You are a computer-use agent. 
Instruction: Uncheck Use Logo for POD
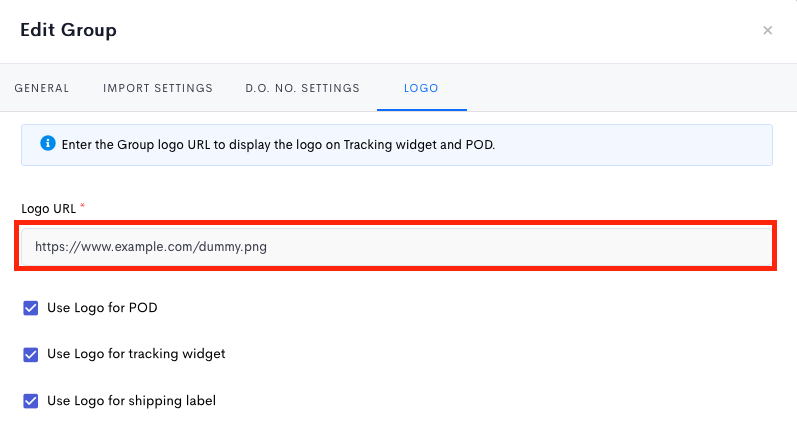click(x=30, y=308)
